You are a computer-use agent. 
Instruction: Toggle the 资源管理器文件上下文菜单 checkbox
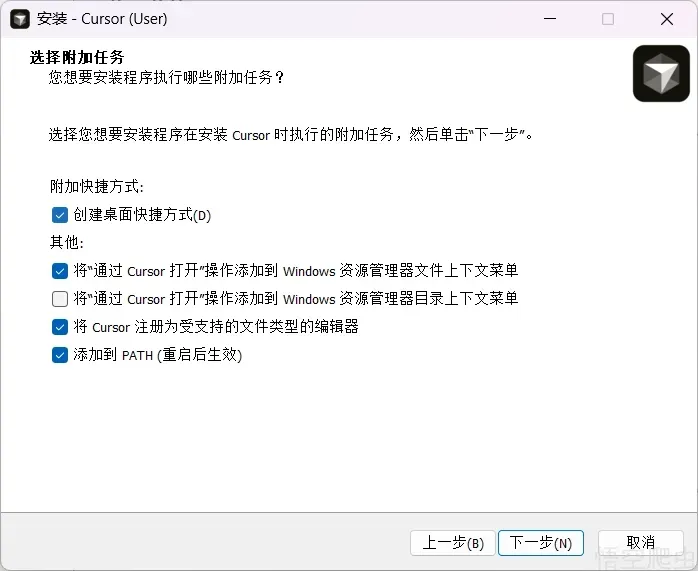coord(60,271)
